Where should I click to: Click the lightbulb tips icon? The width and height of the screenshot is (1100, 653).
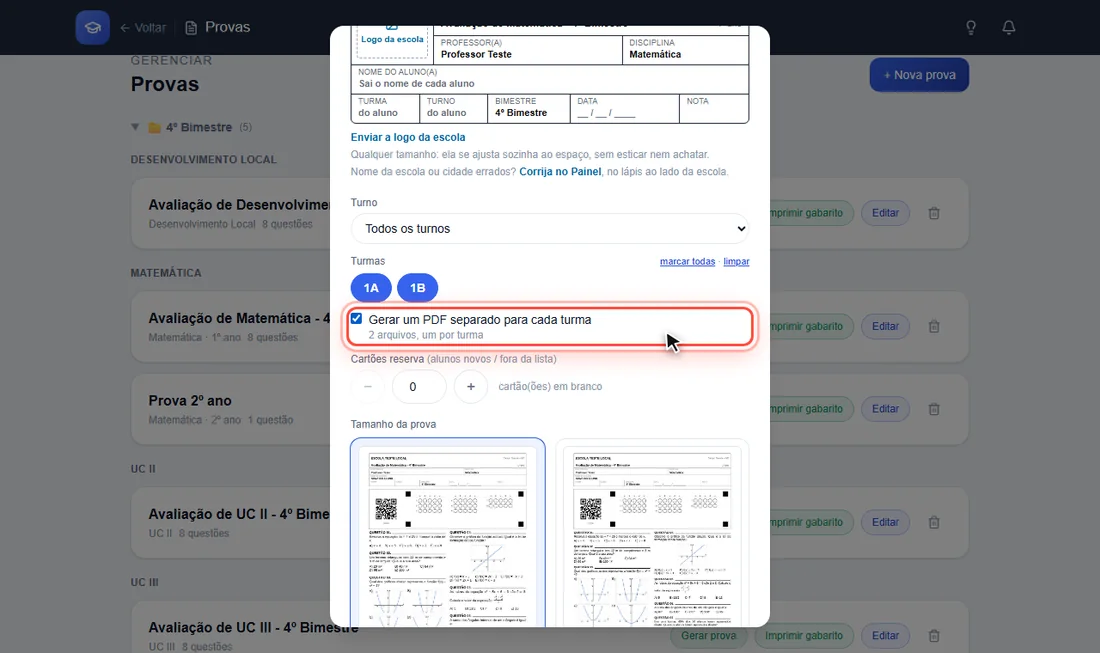(x=971, y=27)
